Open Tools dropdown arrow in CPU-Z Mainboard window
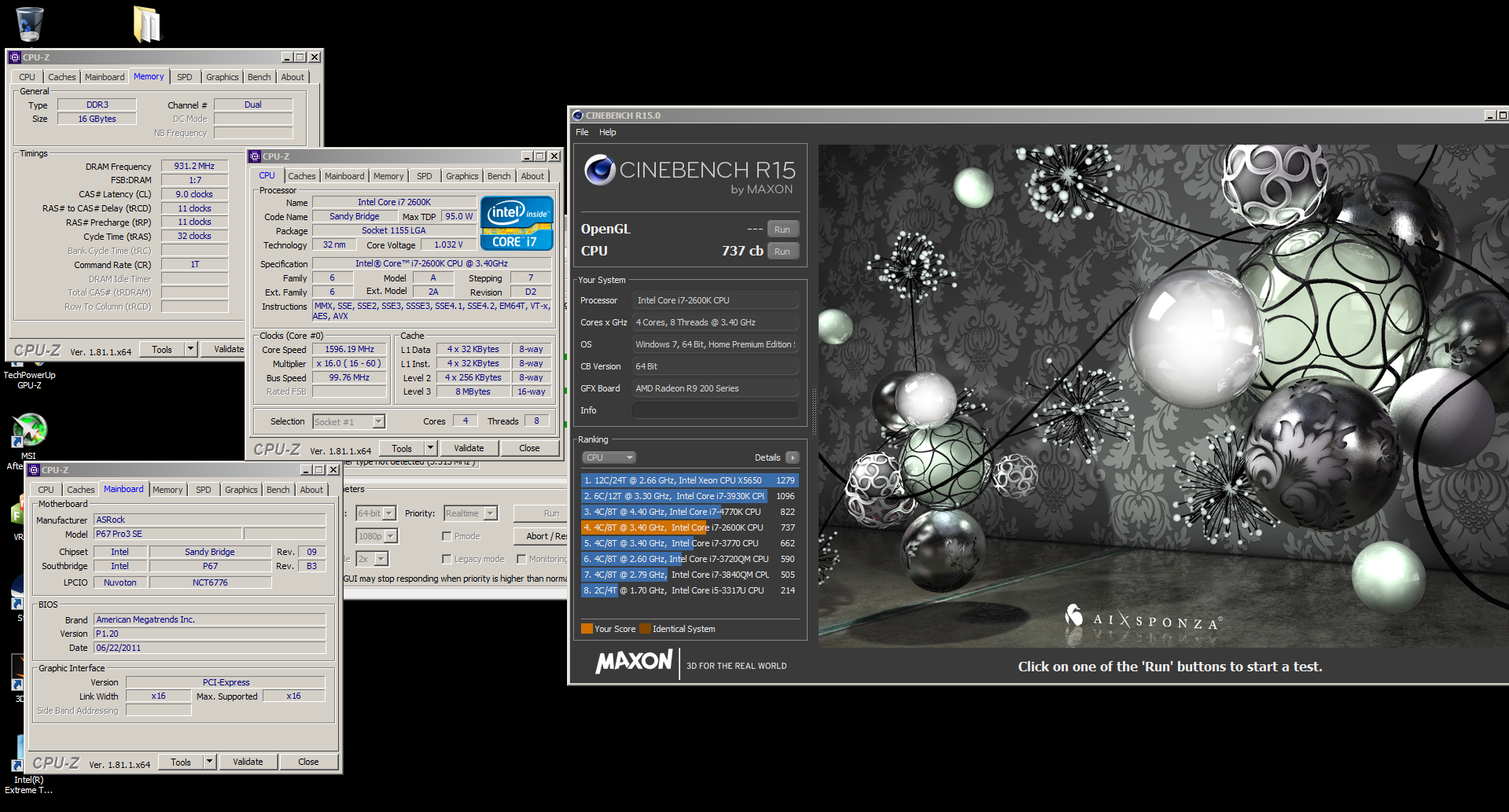The width and height of the screenshot is (1509, 812). (209, 762)
